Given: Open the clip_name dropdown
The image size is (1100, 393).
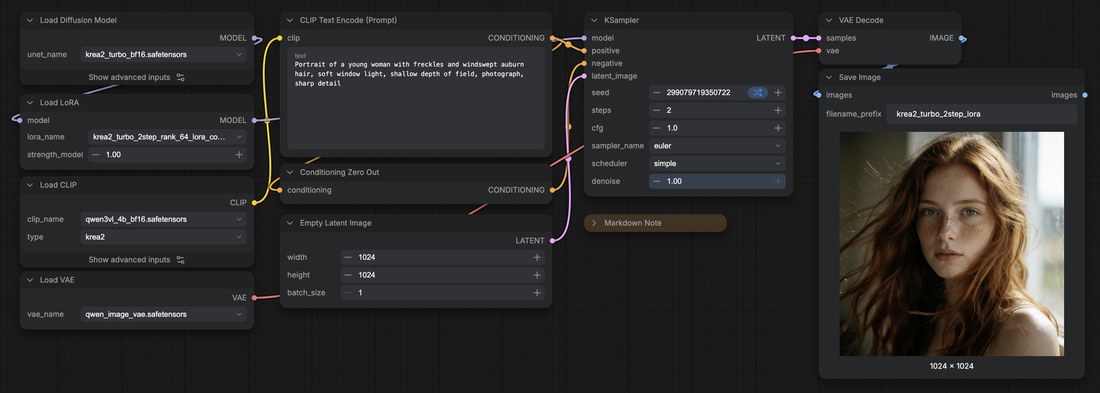Looking at the screenshot, I should click(163, 219).
